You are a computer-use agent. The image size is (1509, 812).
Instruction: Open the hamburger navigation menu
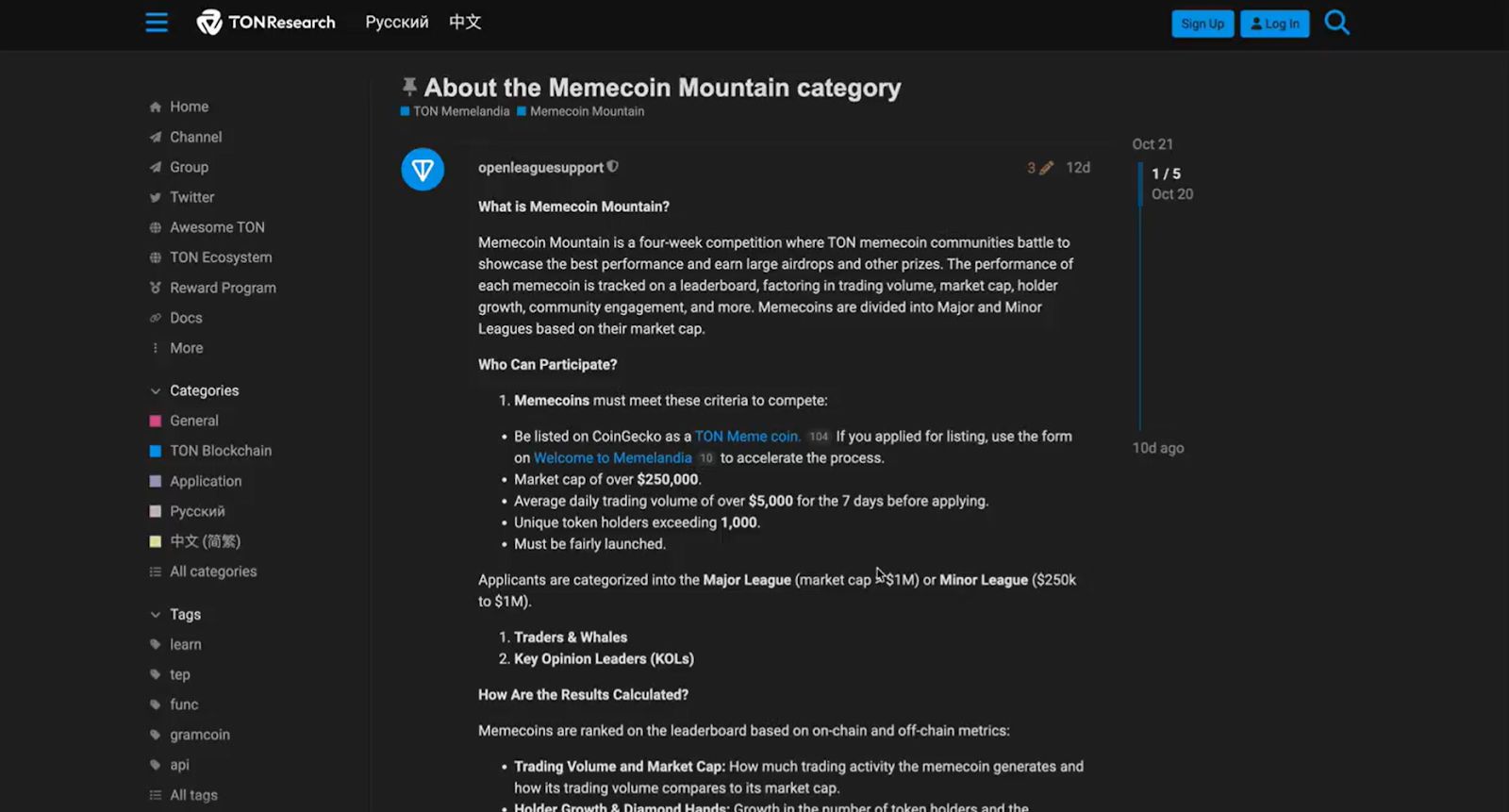[x=157, y=22]
